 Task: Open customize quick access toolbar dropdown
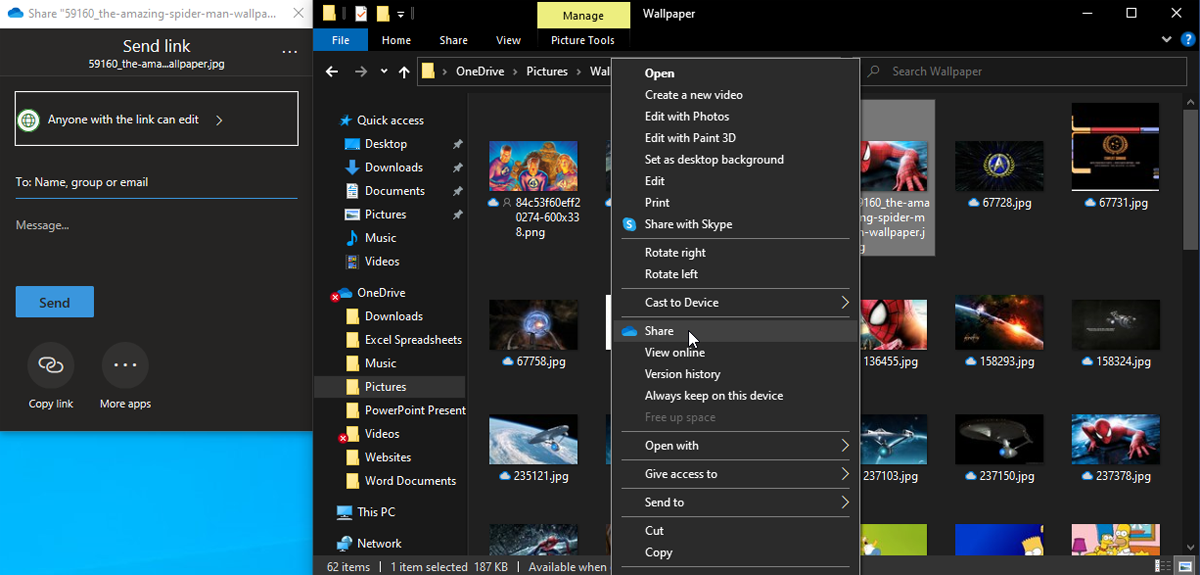(x=400, y=15)
